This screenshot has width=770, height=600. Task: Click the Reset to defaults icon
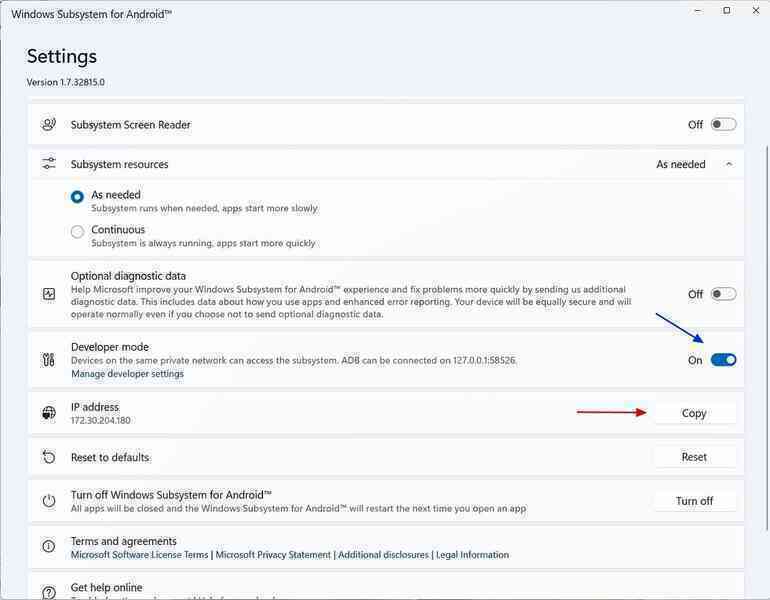[x=49, y=457]
